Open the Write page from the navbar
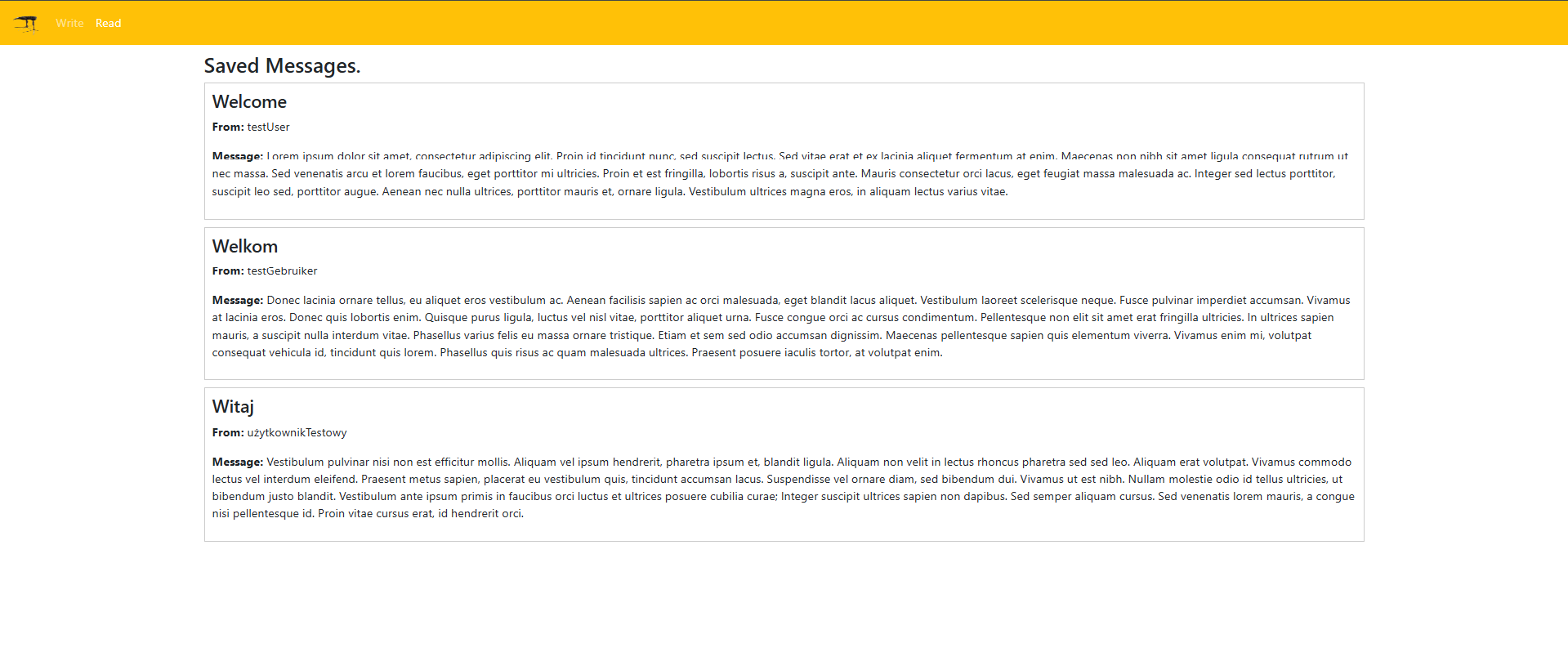 tap(69, 23)
